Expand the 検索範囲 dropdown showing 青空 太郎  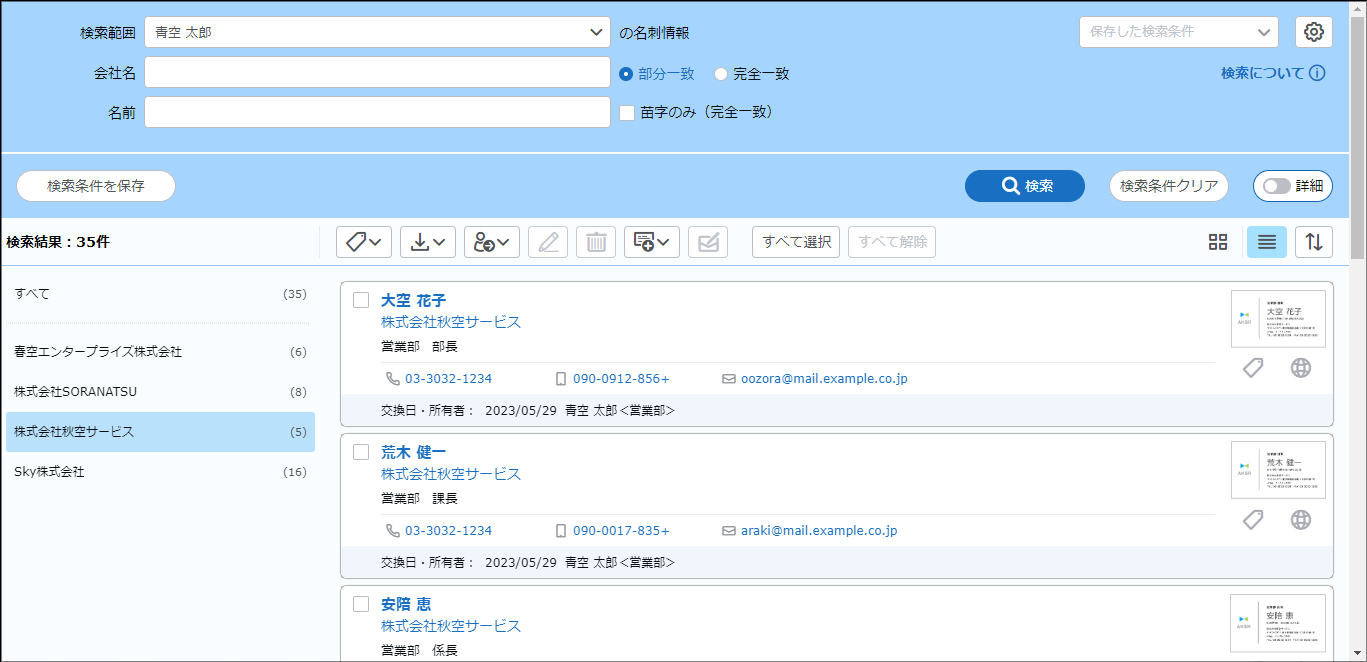pyautogui.click(x=377, y=32)
